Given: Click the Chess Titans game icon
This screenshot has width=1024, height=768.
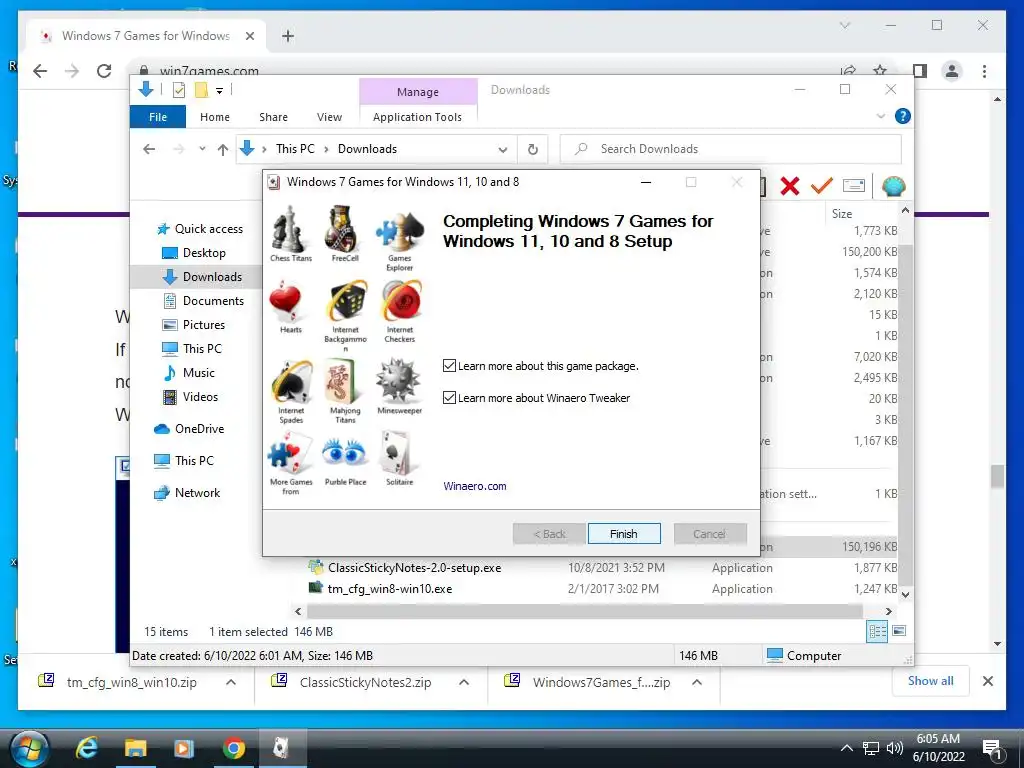Looking at the screenshot, I should (x=291, y=229).
